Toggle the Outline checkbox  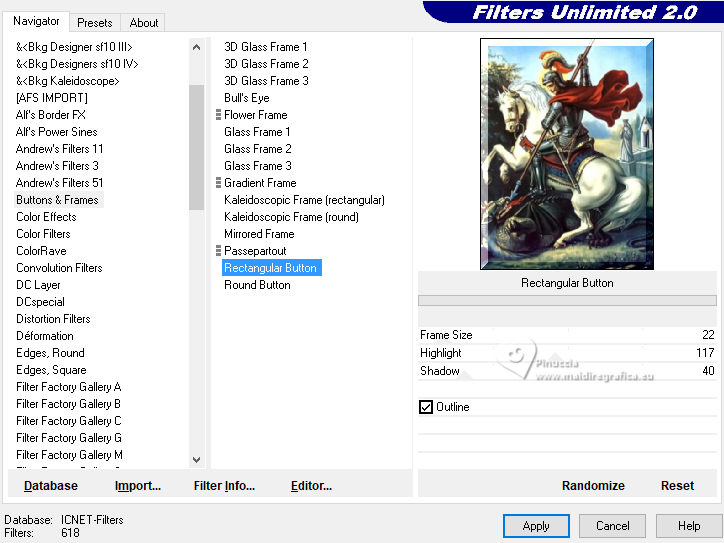point(426,407)
